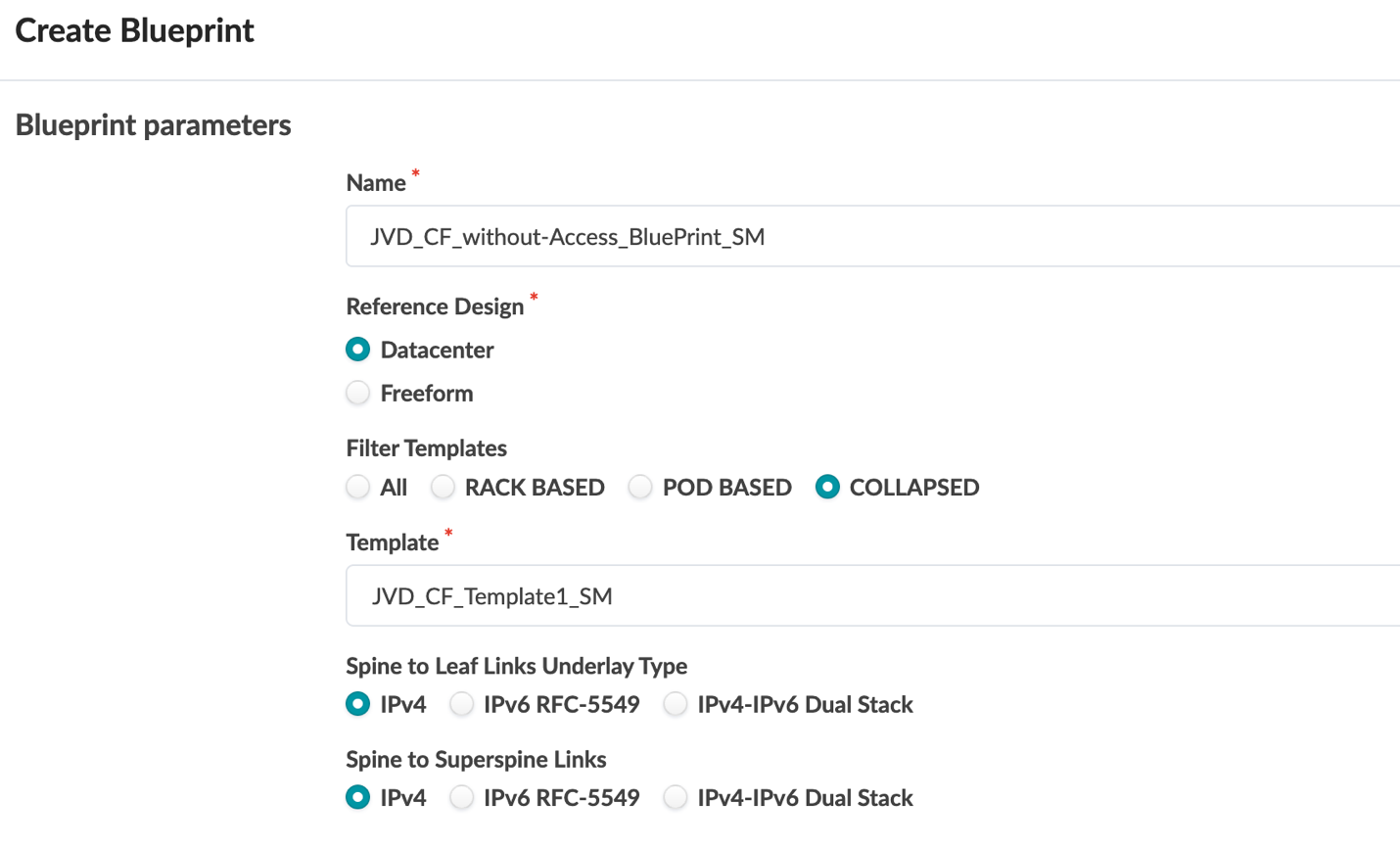
Task: Select the COLLAPSED template filter
Action: [827, 487]
